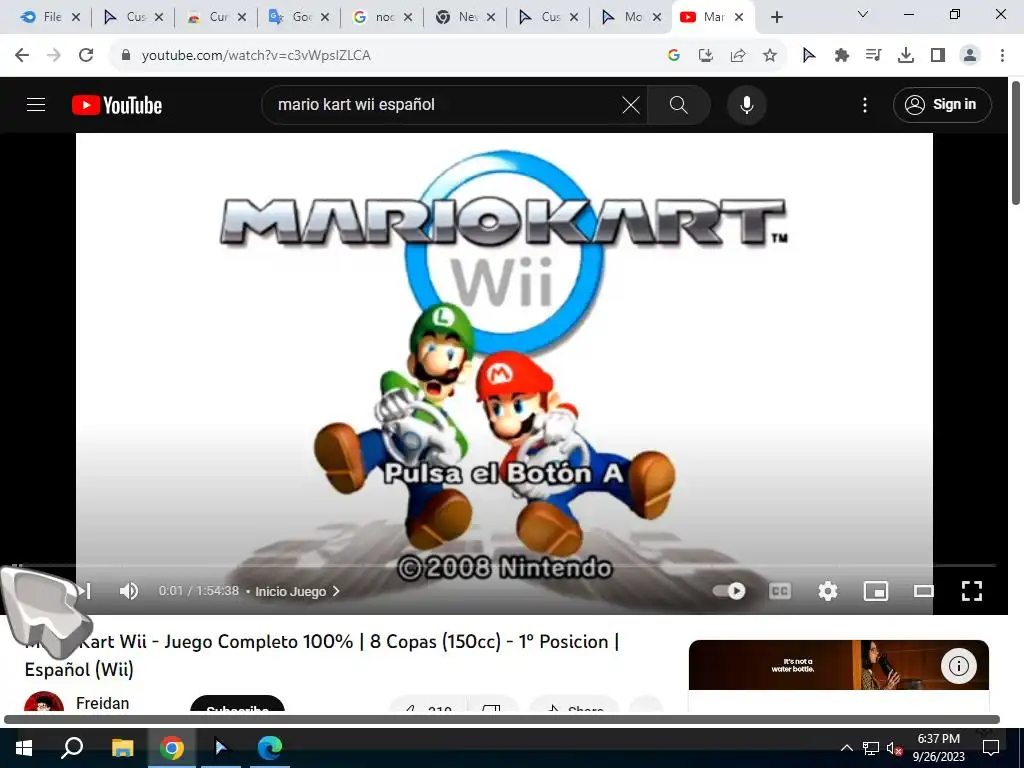Screen dimensions: 1024x768
Task: Click the Google icon in the address bar
Action: pyautogui.click(x=674, y=56)
